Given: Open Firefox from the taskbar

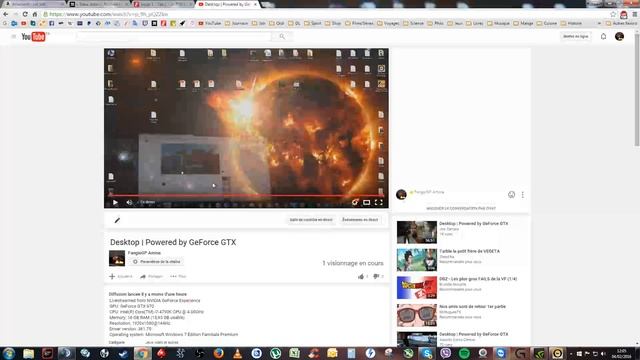Looking at the screenshot, I should pos(218,353).
